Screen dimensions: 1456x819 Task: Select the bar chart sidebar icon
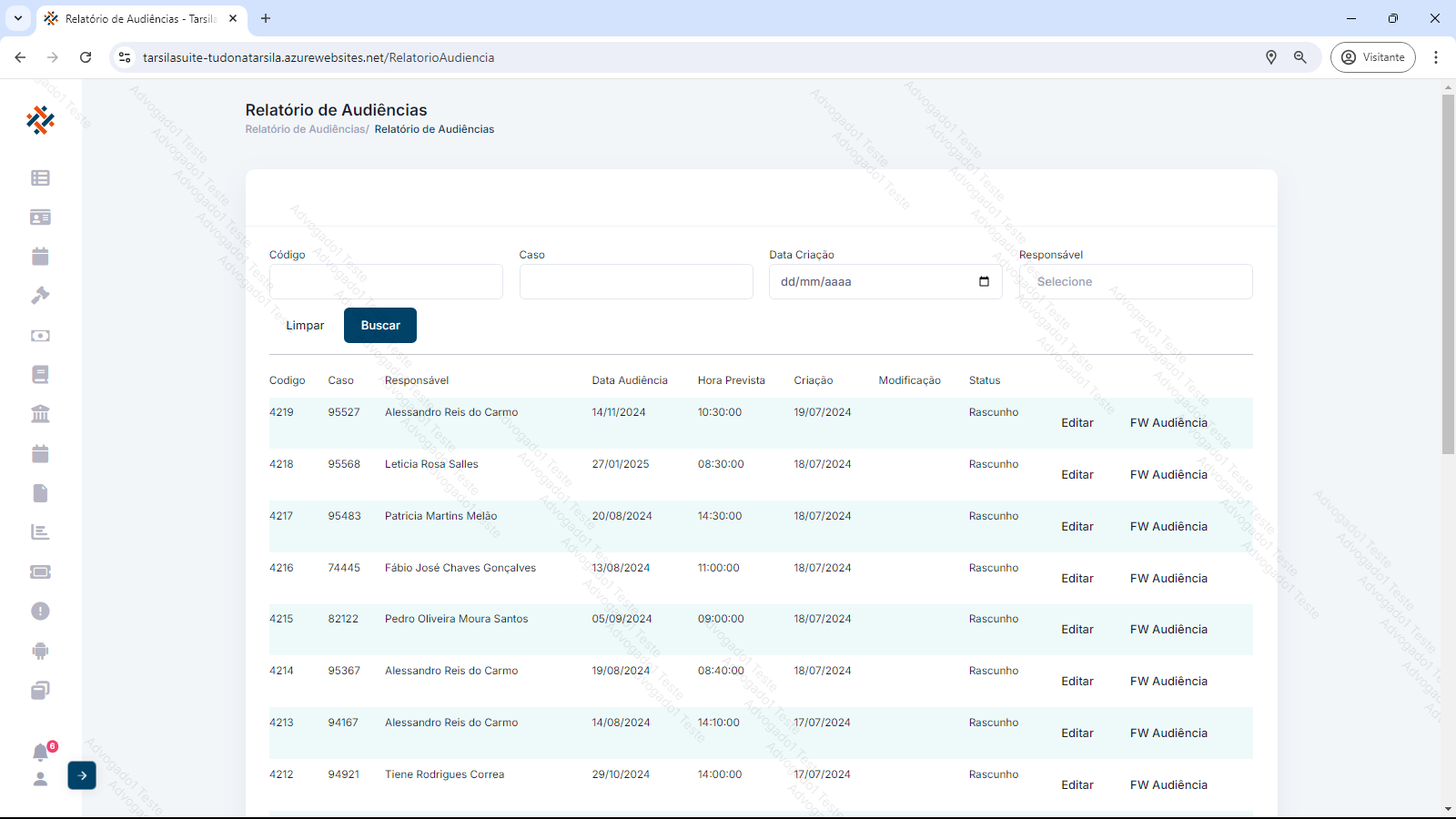pyautogui.click(x=40, y=532)
